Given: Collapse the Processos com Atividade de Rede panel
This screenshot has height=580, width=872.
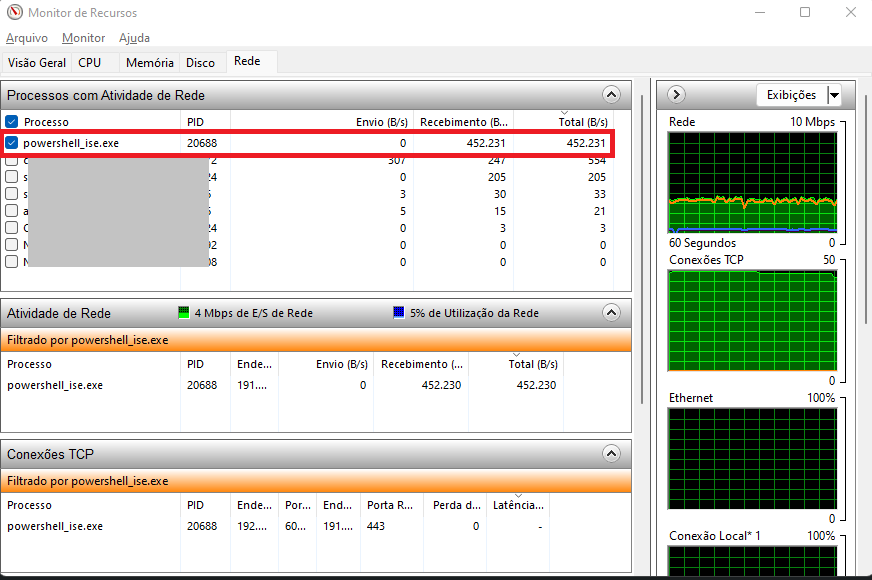Looking at the screenshot, I should [611, 94].
